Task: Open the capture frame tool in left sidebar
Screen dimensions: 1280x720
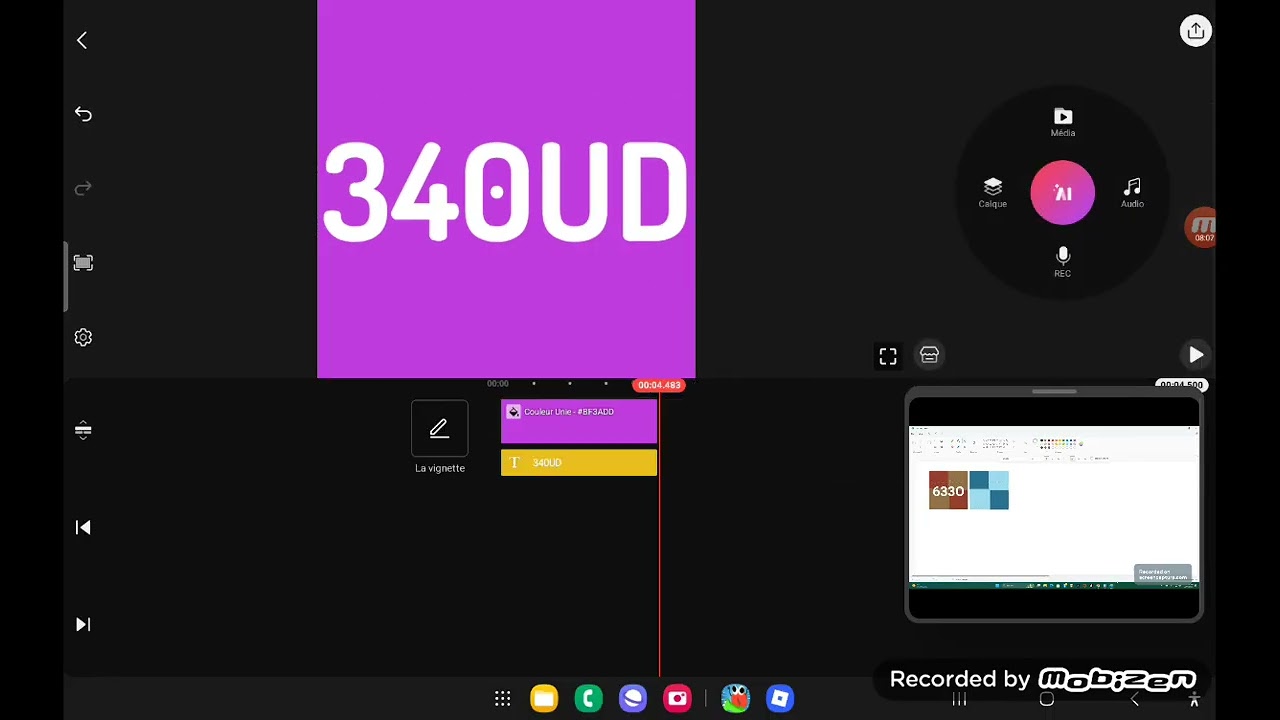Action: coord(83,263)
